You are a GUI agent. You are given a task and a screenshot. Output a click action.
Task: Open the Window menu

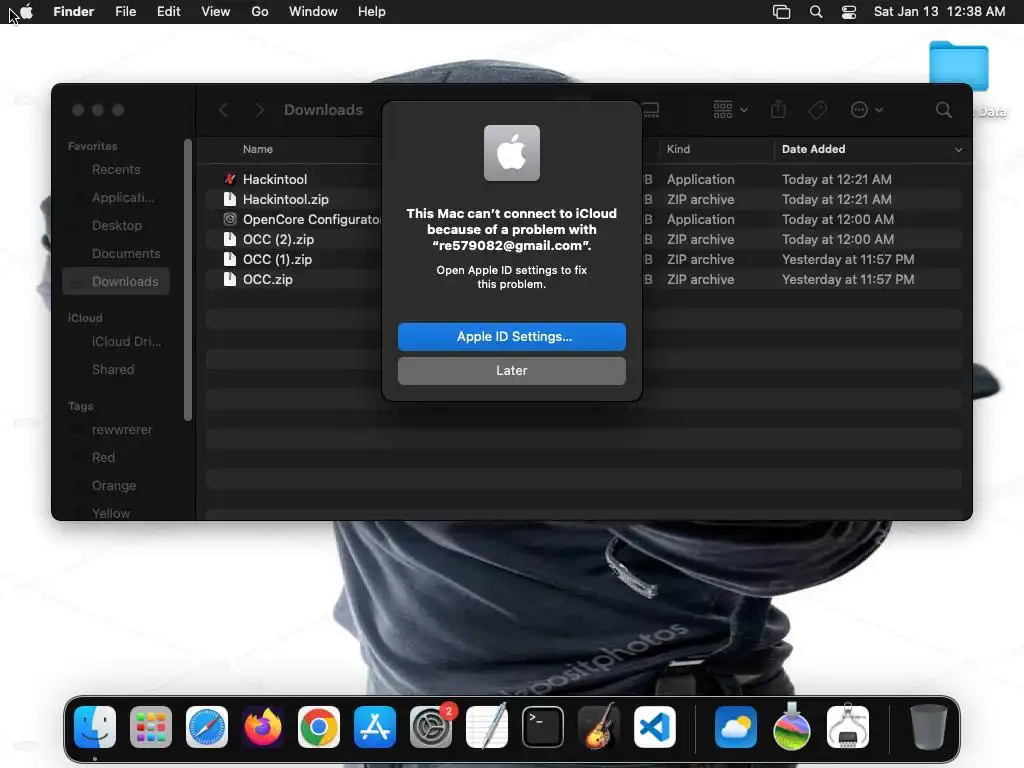pos(313,12)
